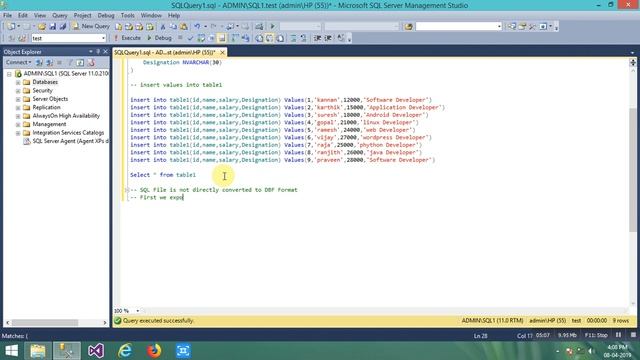This screenshot has width=640, height=360.
Task: Select the SQLQuery1.sql editor tab
Action: 164,53
